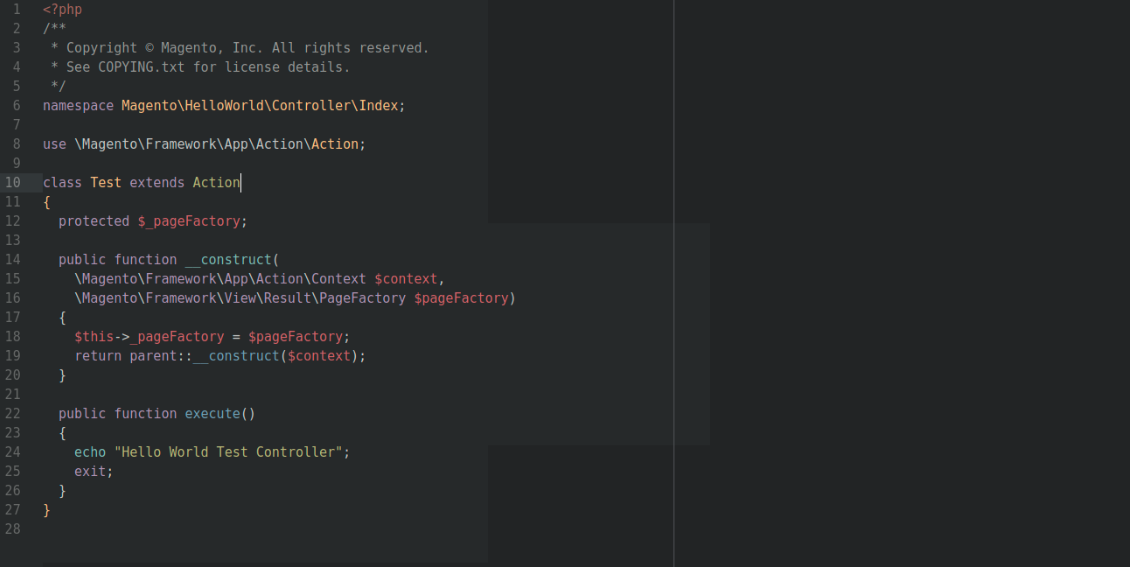Click the "use" keyword on line 8
The height and width of the screenshot is (567, 1130).
click(55, 144)
